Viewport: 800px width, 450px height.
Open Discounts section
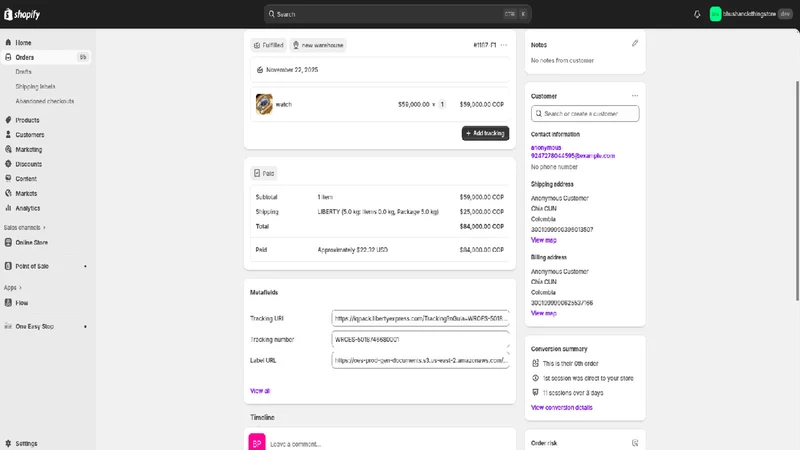tap(29, 164)
